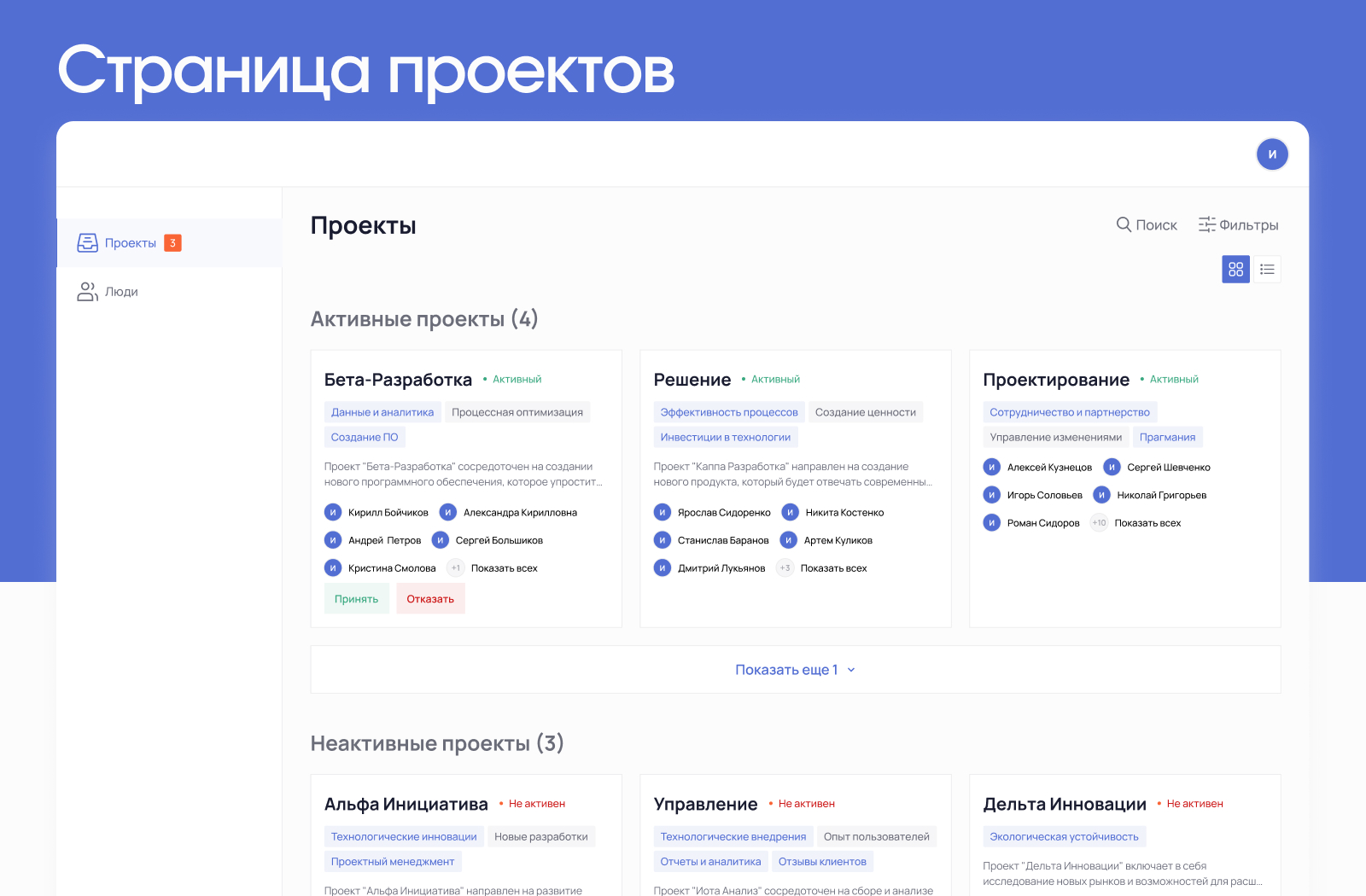Click Алексей Кузнецов's avatar icon
The width and height of the screenshot is (1366, 896).
pyautogui.click(x=991, y=468)
